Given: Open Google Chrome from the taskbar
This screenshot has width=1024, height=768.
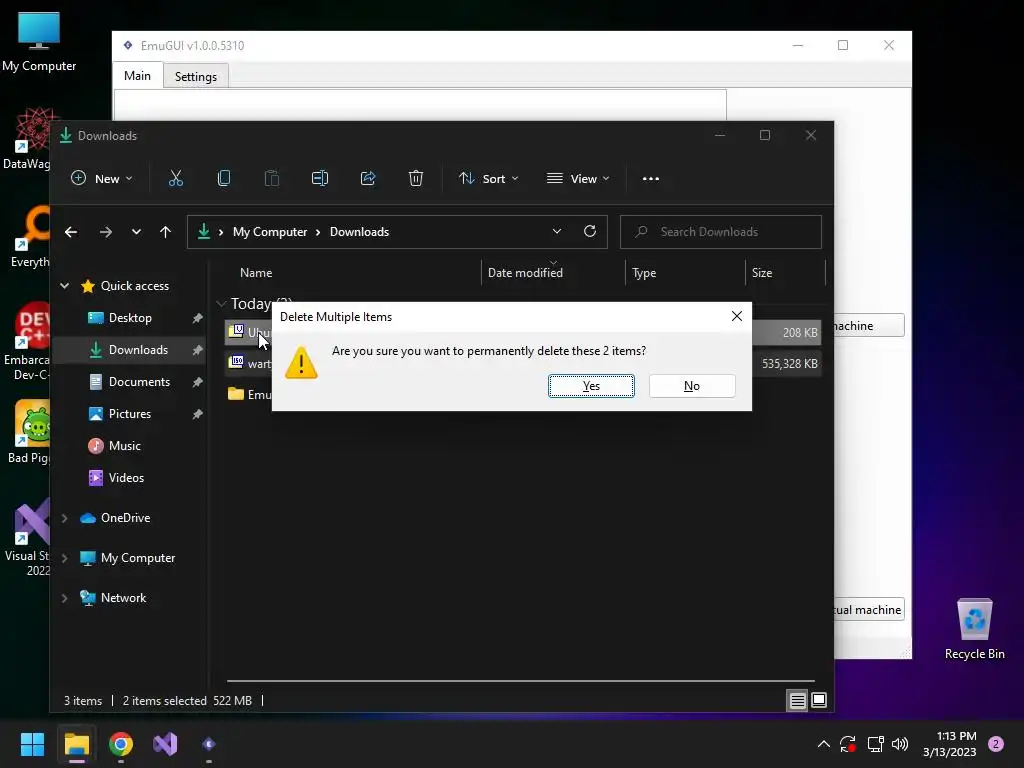Looking at the screenshot, I should point(121,744).
